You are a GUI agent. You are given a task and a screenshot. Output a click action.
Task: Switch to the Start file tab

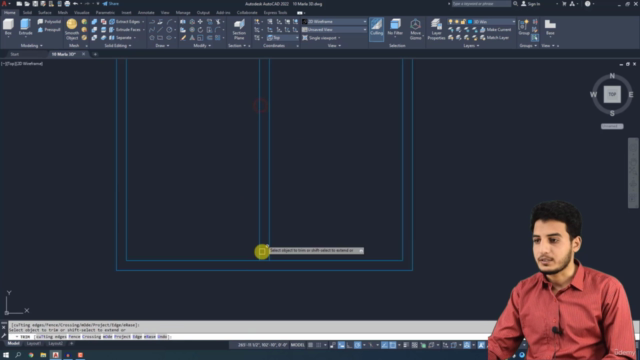(15, 54)
